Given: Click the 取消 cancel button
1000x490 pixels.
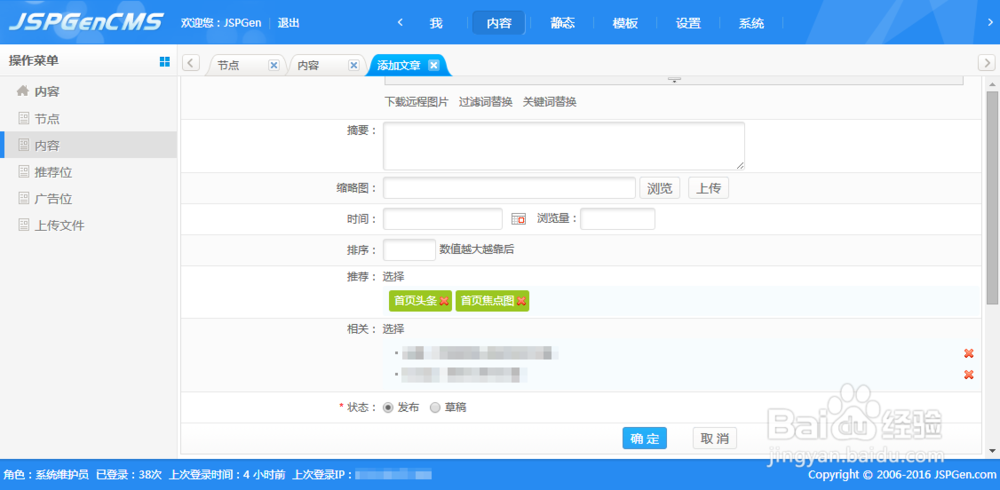Looking at the screenshot, I should [714, 438].
